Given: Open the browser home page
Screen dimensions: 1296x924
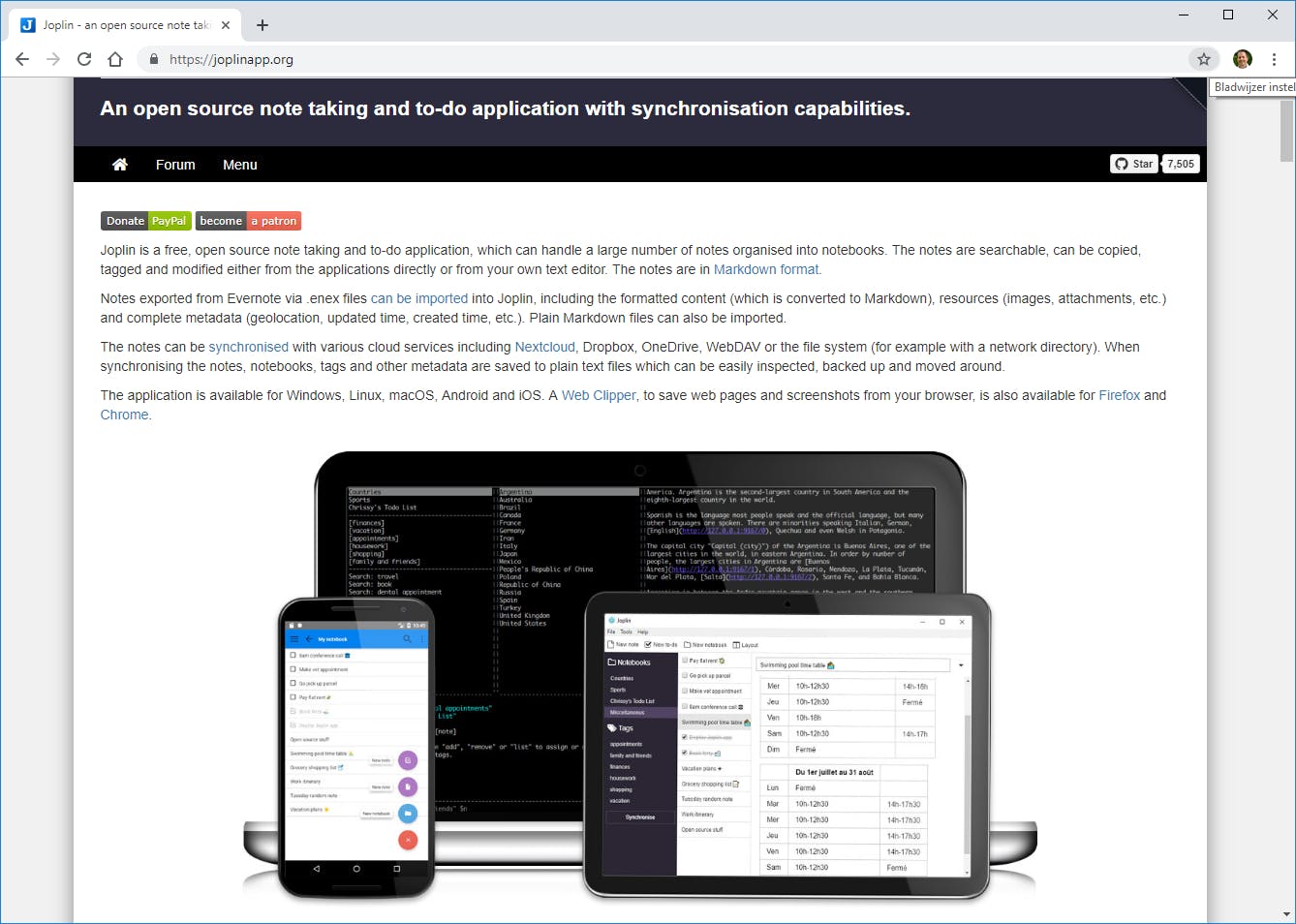Looking at the screenshot, I should 115,59.
